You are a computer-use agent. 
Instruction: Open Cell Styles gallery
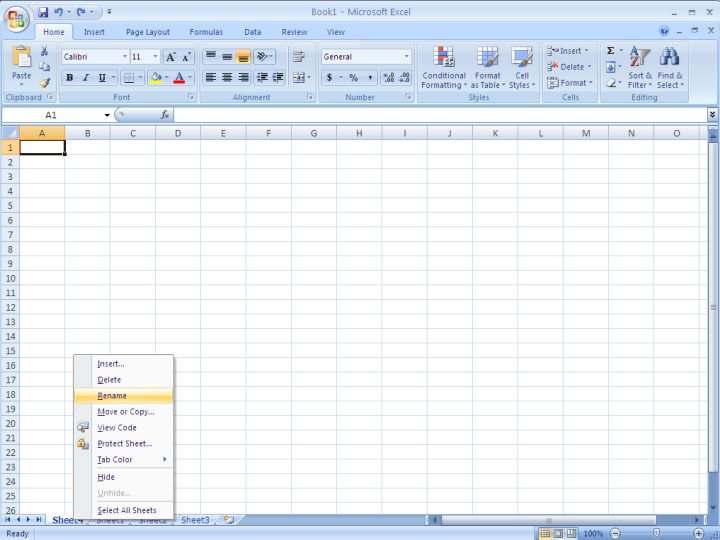[522, 67]
